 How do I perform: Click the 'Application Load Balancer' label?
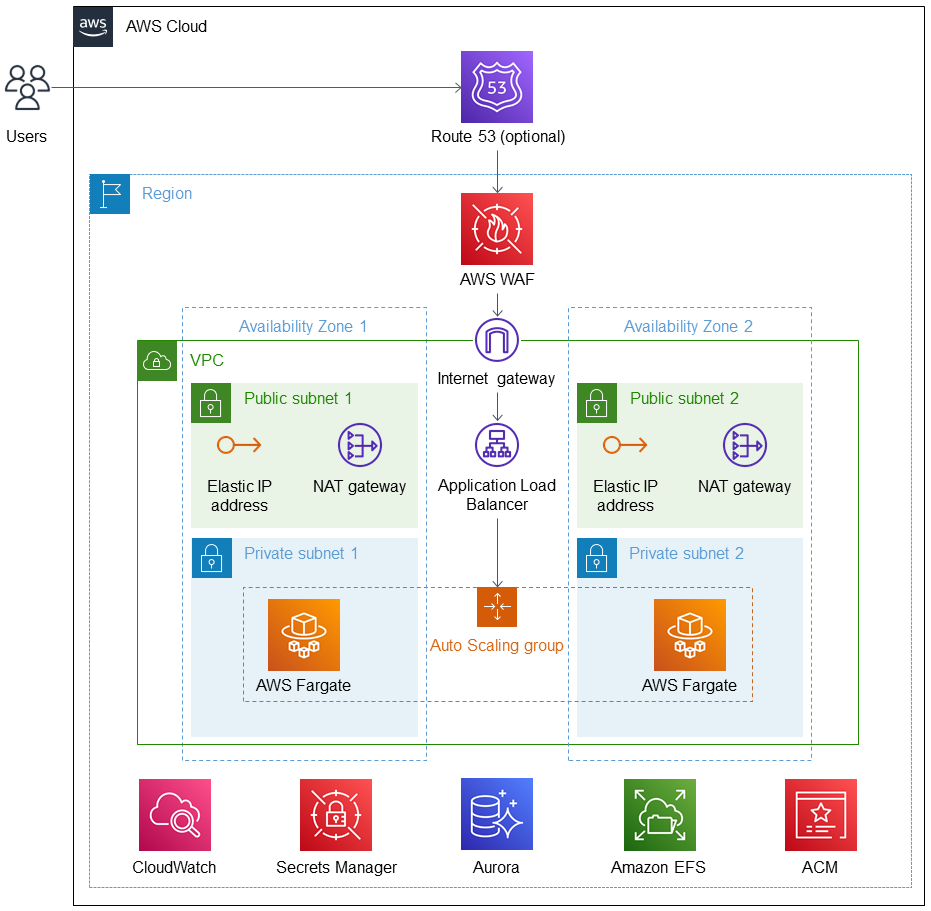pyautogui.click(x=497, y=495)
